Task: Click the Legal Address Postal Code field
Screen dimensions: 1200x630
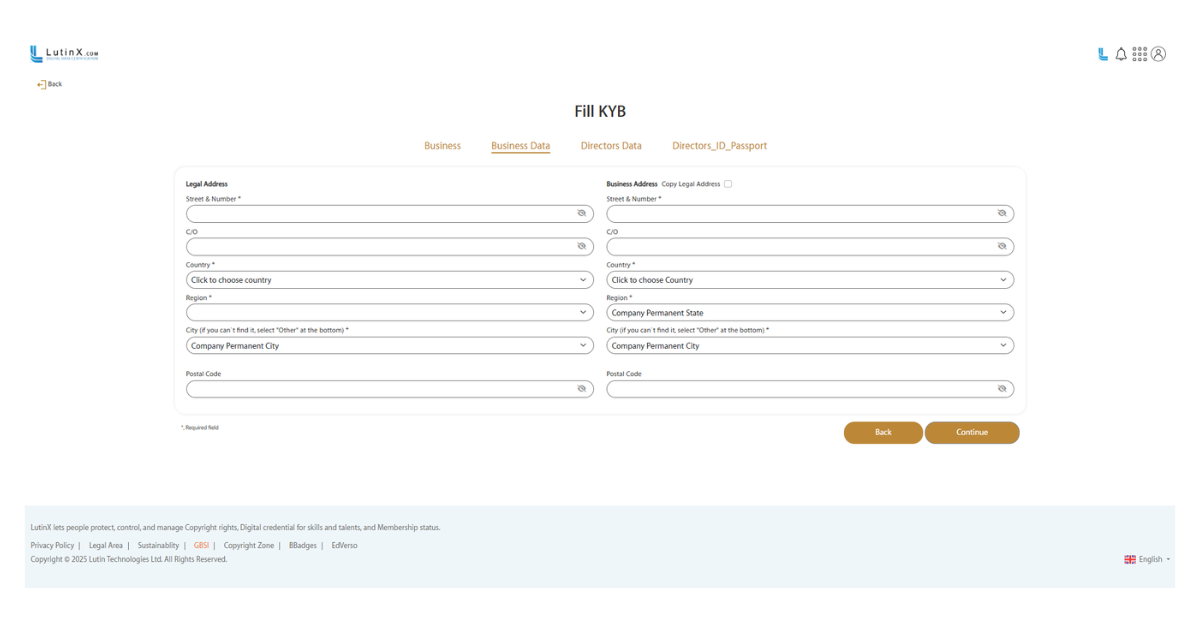Action: [380, 389]
